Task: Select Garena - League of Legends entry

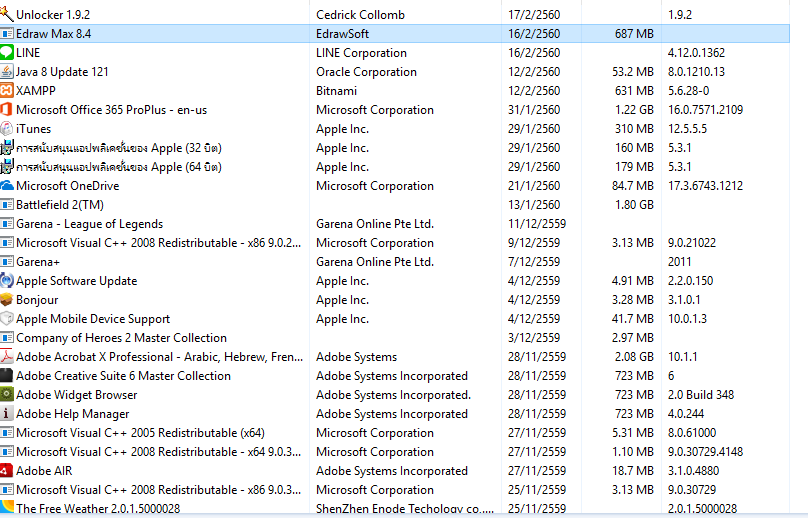Action: click(89, 224)
